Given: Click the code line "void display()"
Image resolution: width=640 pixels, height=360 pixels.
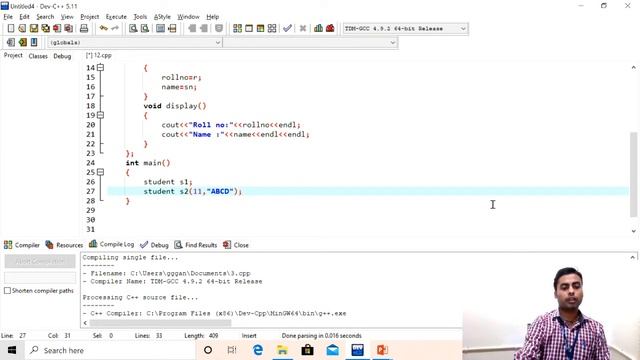Looking at the screenshot, I should 175,106.
